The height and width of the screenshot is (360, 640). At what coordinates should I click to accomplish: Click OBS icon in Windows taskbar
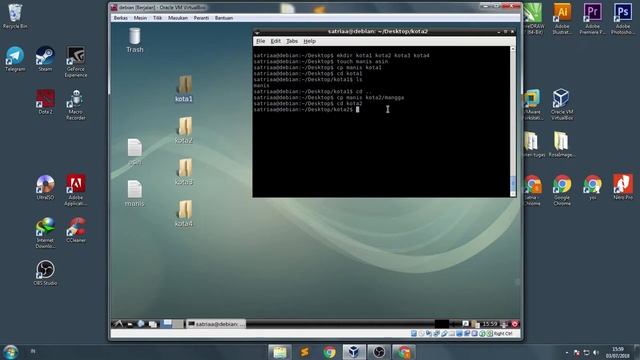coord(379,352)
